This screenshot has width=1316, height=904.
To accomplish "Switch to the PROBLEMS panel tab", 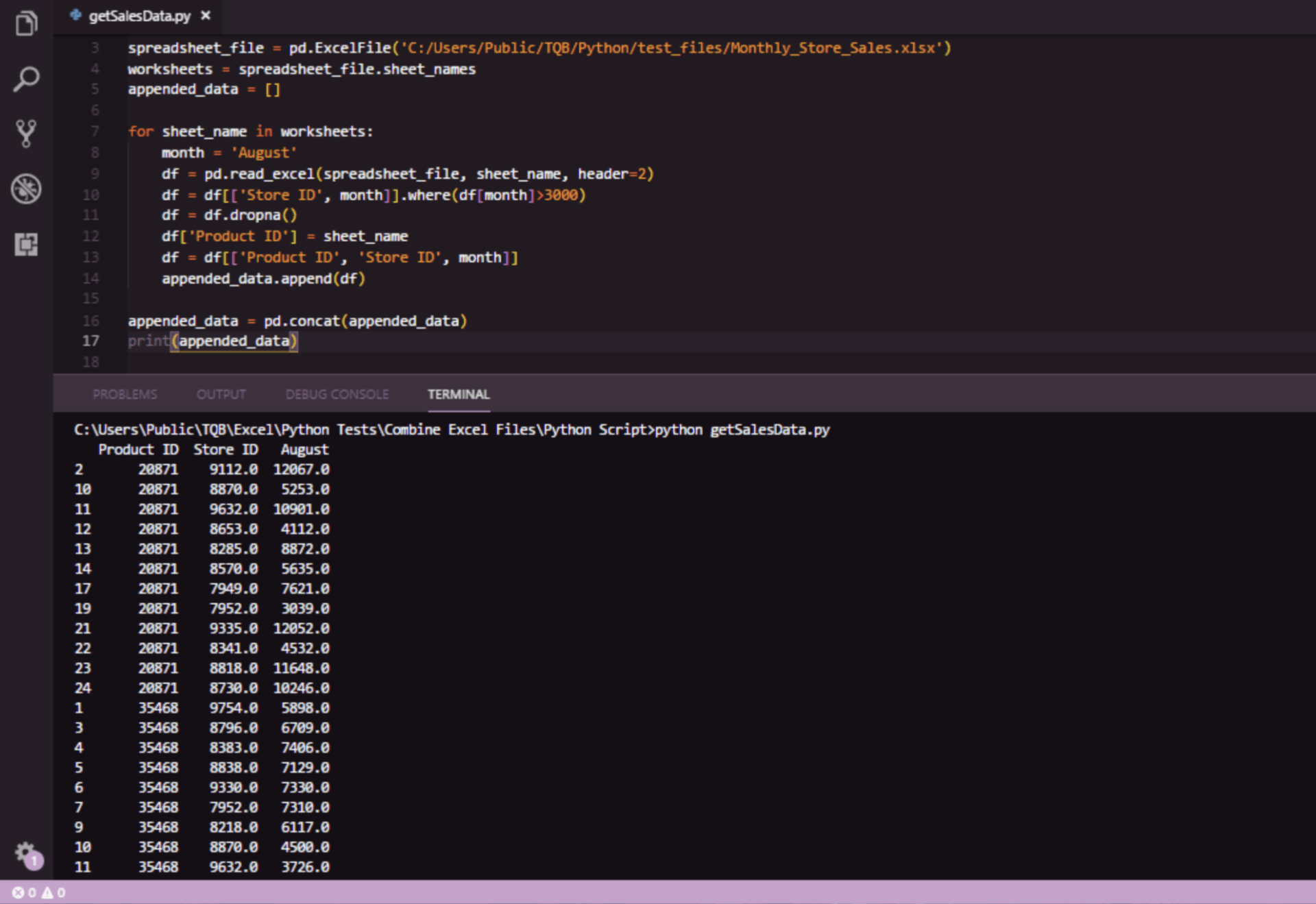I will point(125,394).
